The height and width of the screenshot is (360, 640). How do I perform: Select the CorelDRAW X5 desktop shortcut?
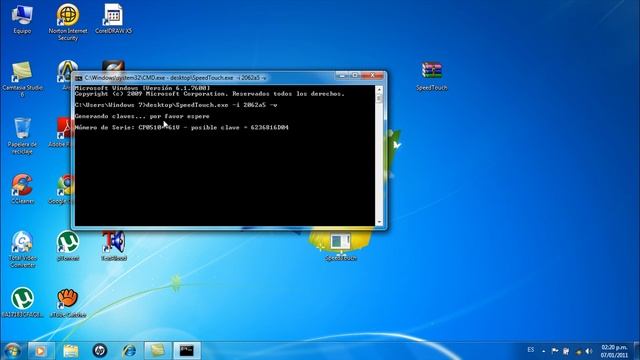(x=113, y=20)
